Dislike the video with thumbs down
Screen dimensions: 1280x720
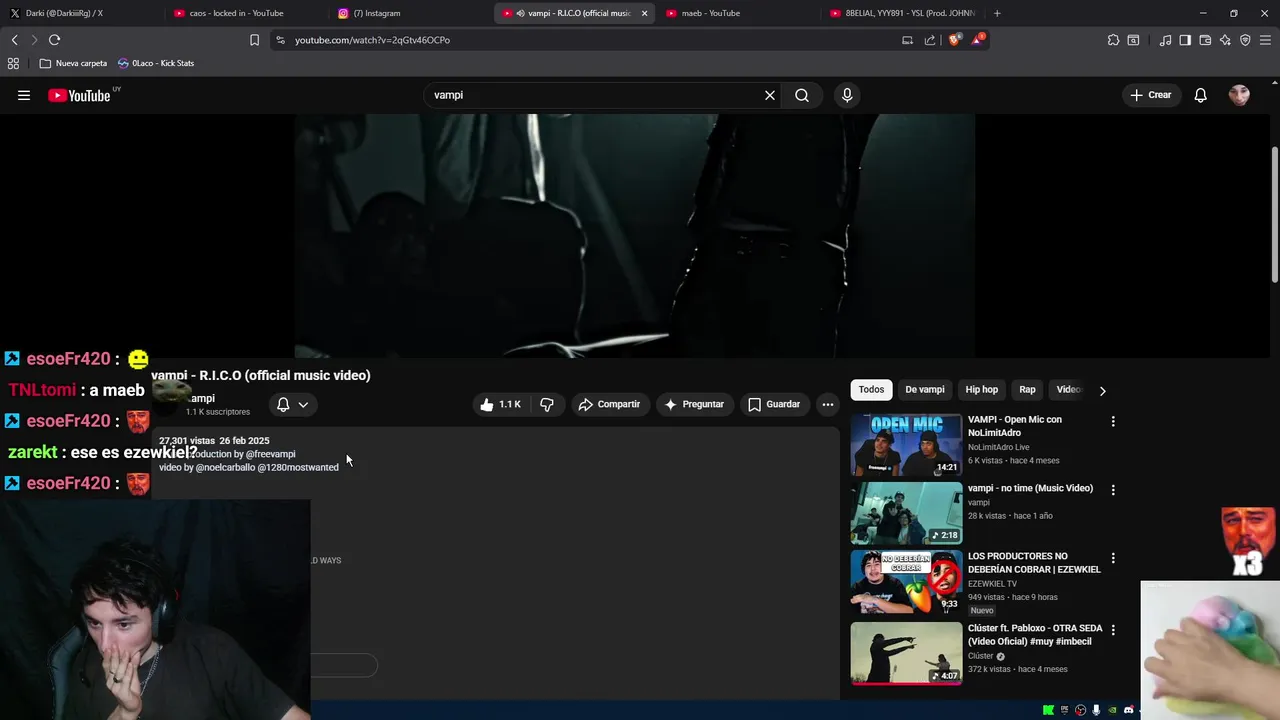pos(547,404)
